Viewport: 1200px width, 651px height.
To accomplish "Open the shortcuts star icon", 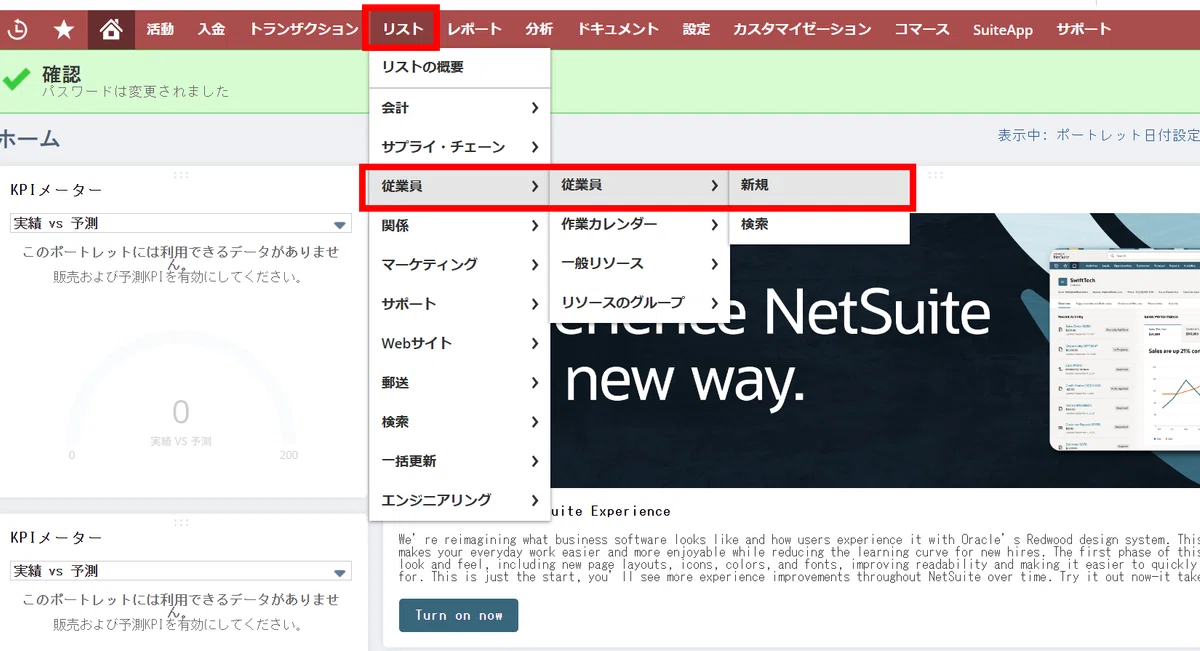I will point(64,30).
